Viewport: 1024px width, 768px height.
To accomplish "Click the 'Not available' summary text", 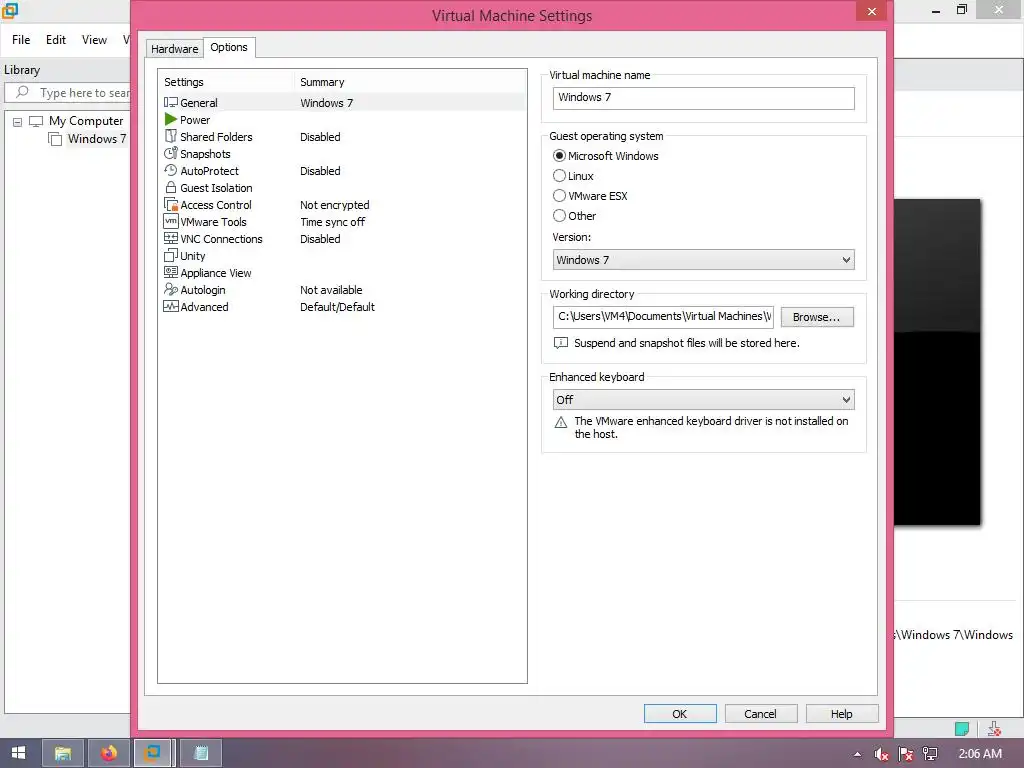I will pyautogui.click(x=331, y=290).
